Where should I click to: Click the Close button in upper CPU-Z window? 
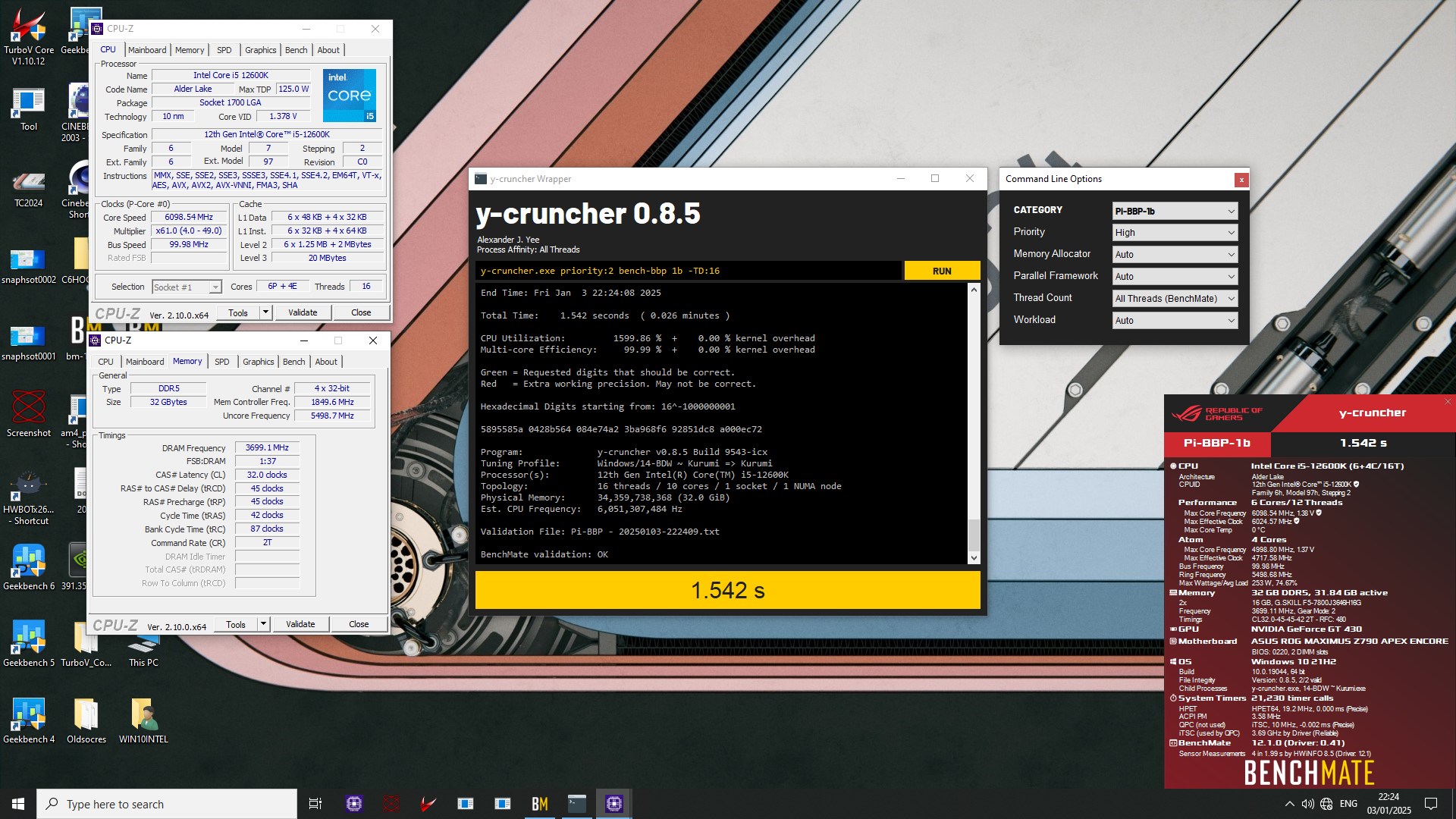pyautogui.click(x=361, y=312)
